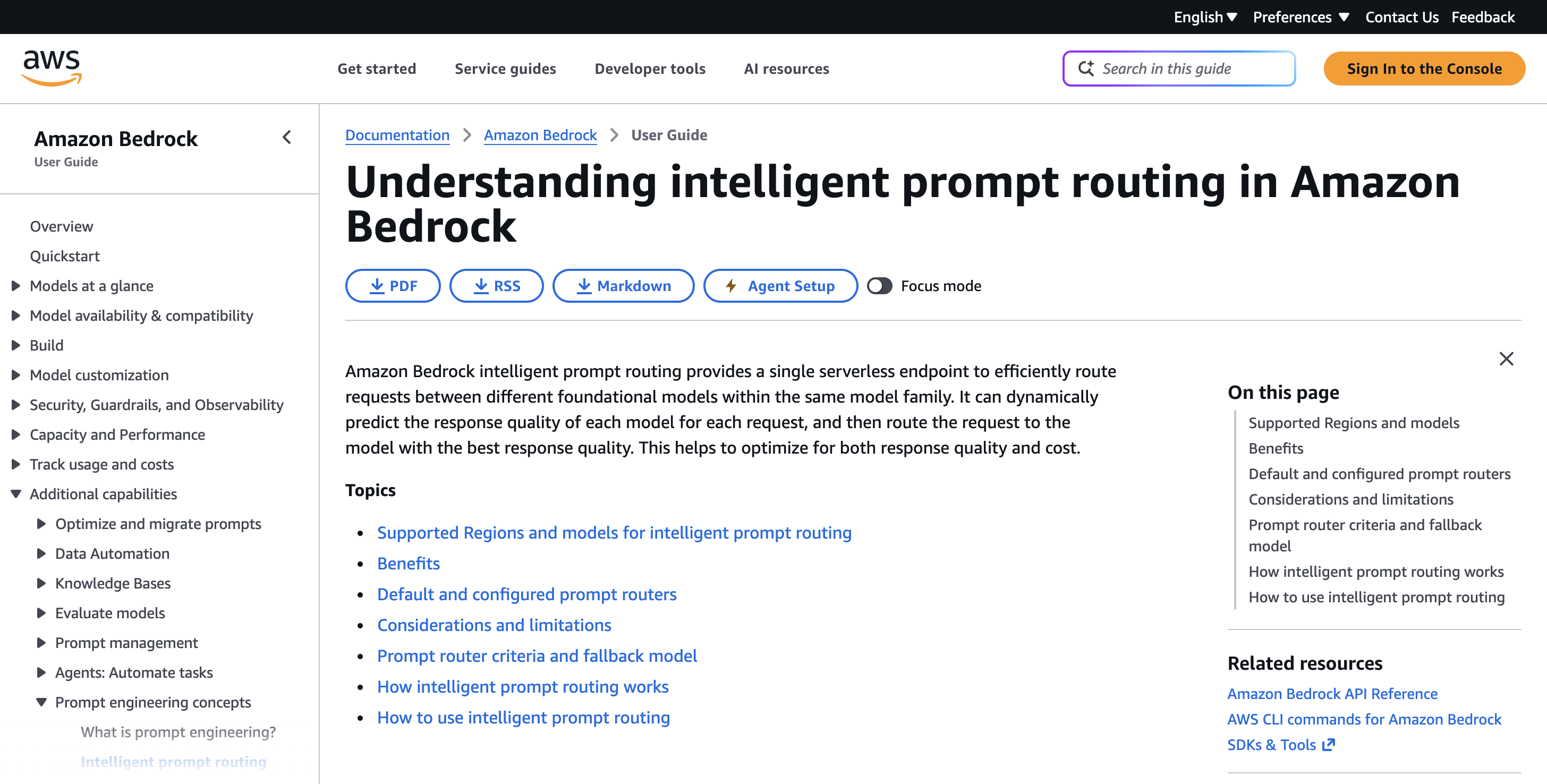Viewport: 1547px width, 784px height.
Task: Expand Model customization
Action: point(16,374)
